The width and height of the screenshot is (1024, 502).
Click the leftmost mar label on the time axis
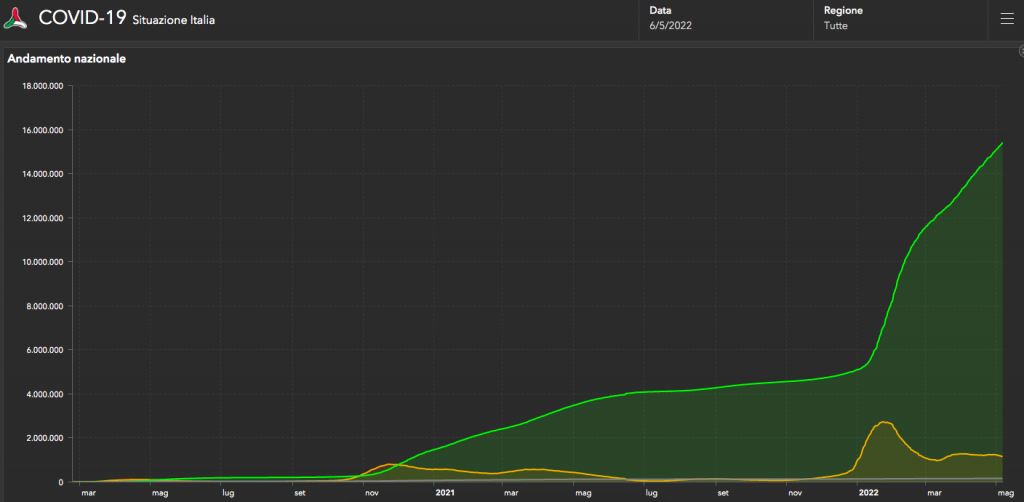click(88, 493)
